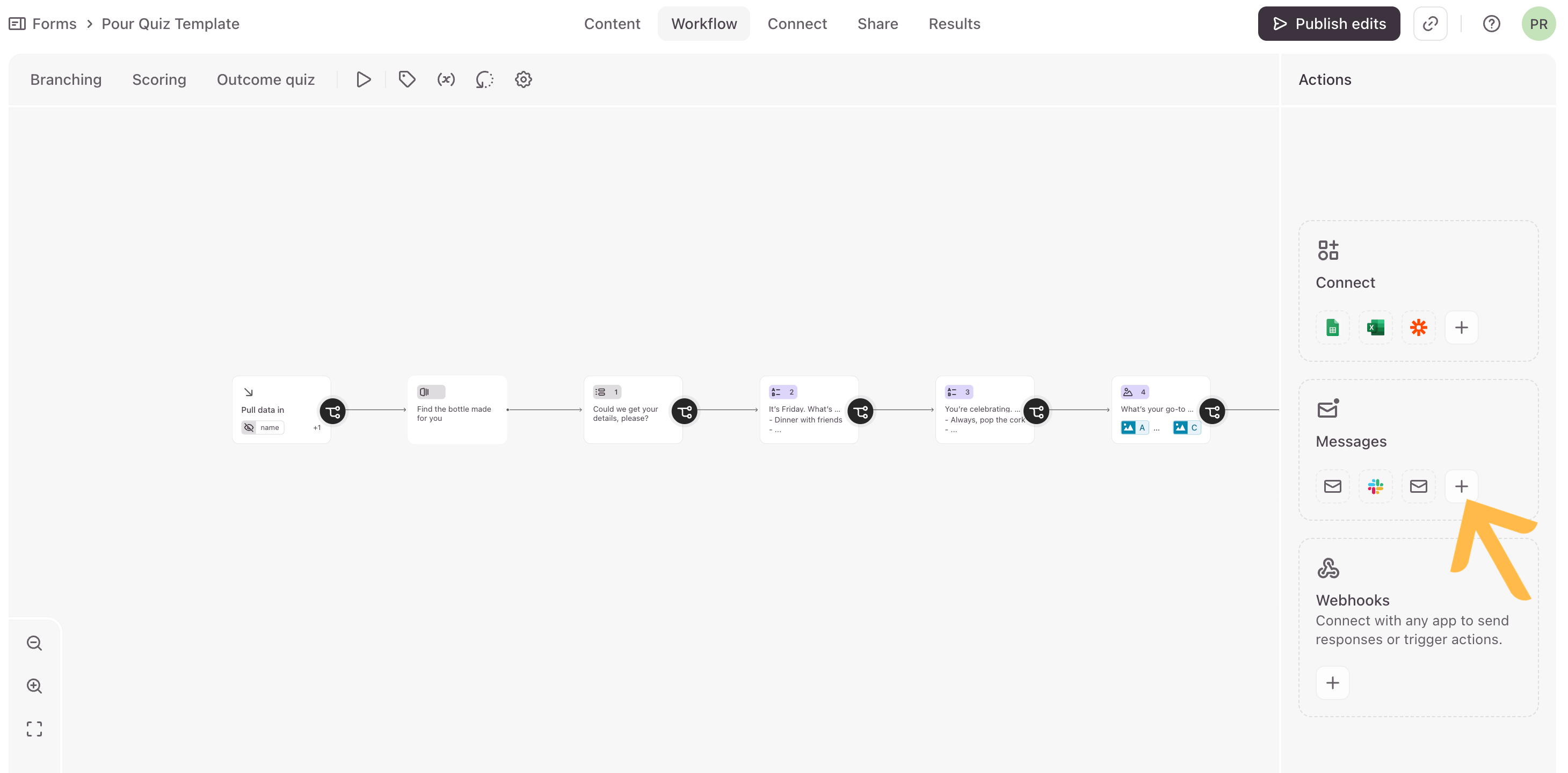Click Publish edits button

(1328, 24)
